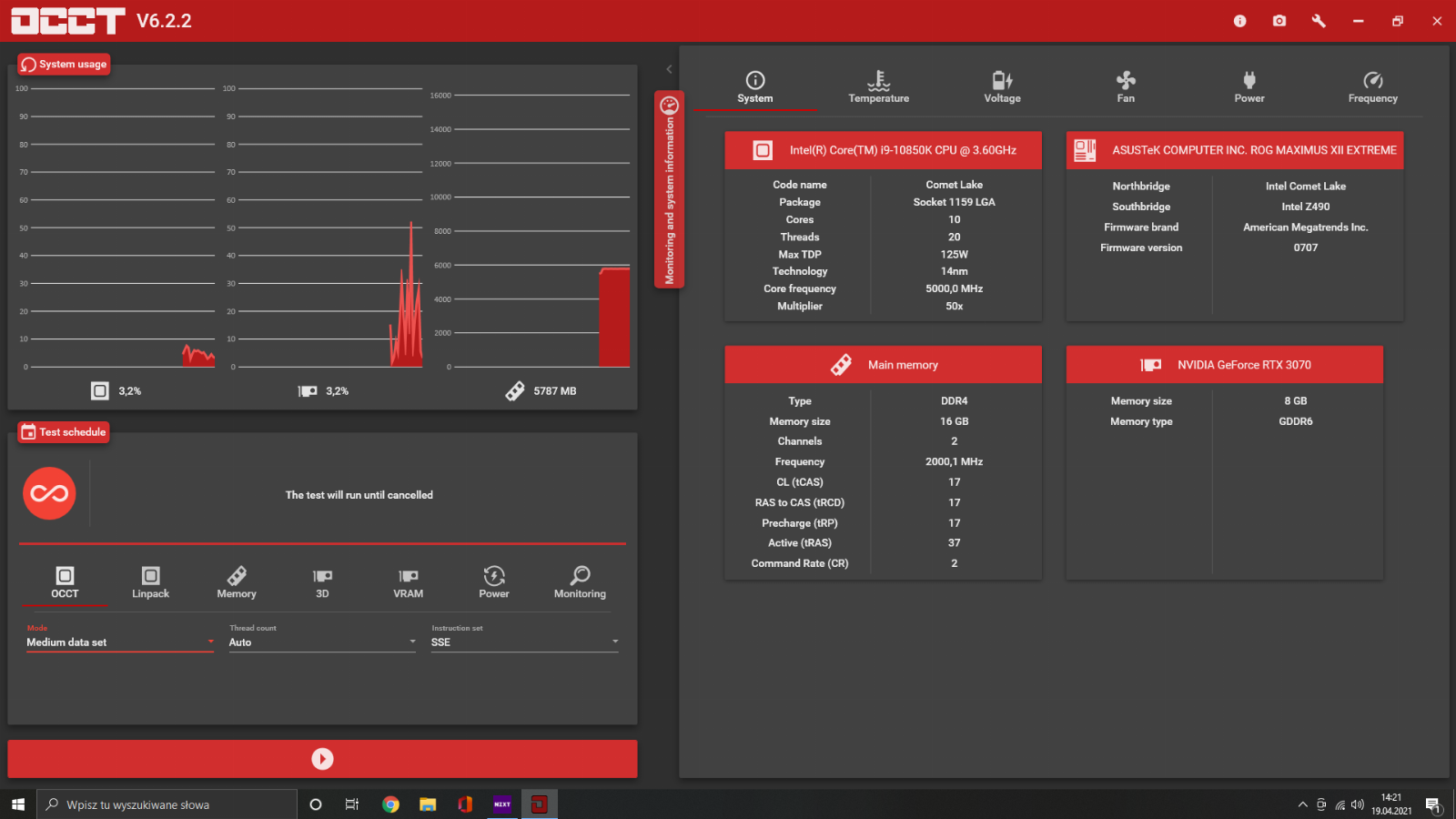Click the Windows Start button

17,804
